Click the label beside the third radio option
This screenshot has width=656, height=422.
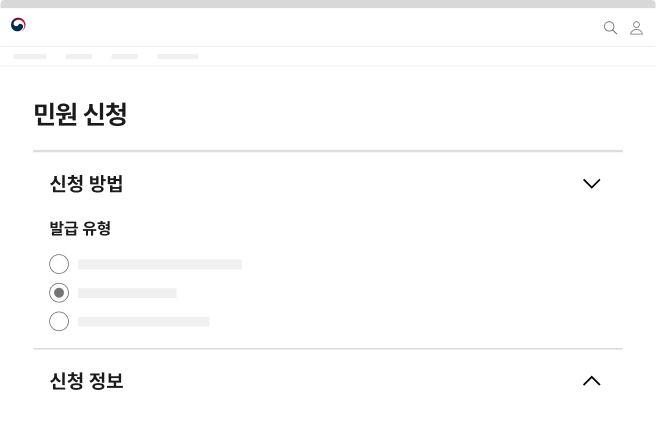tap(144, 322)
